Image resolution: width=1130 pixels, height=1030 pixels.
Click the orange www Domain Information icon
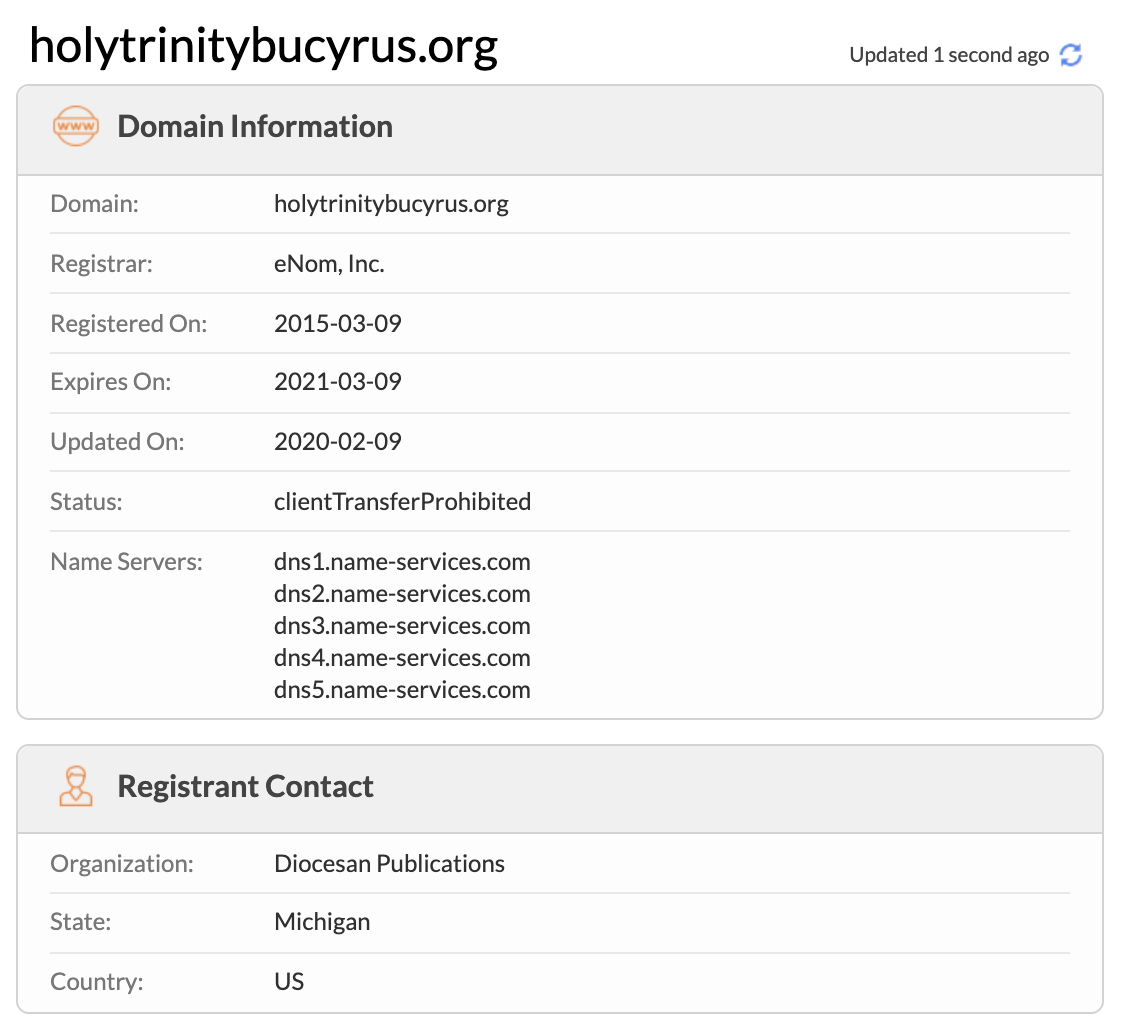76,127
